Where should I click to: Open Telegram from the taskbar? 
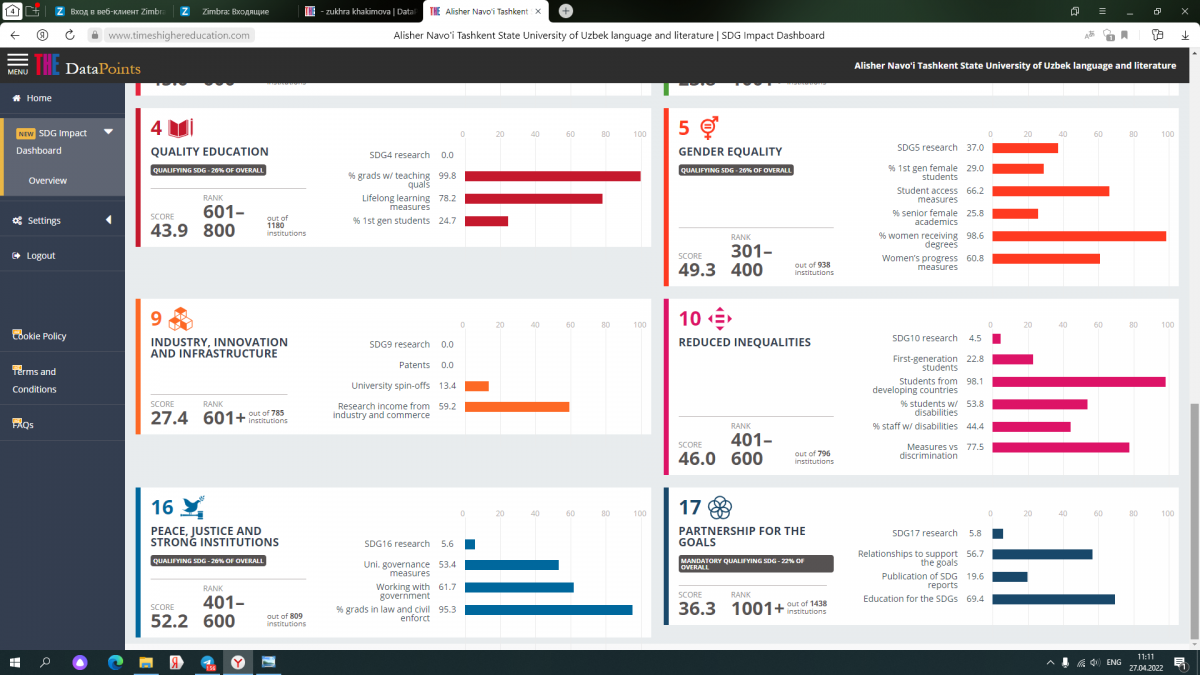coord(207,662)
